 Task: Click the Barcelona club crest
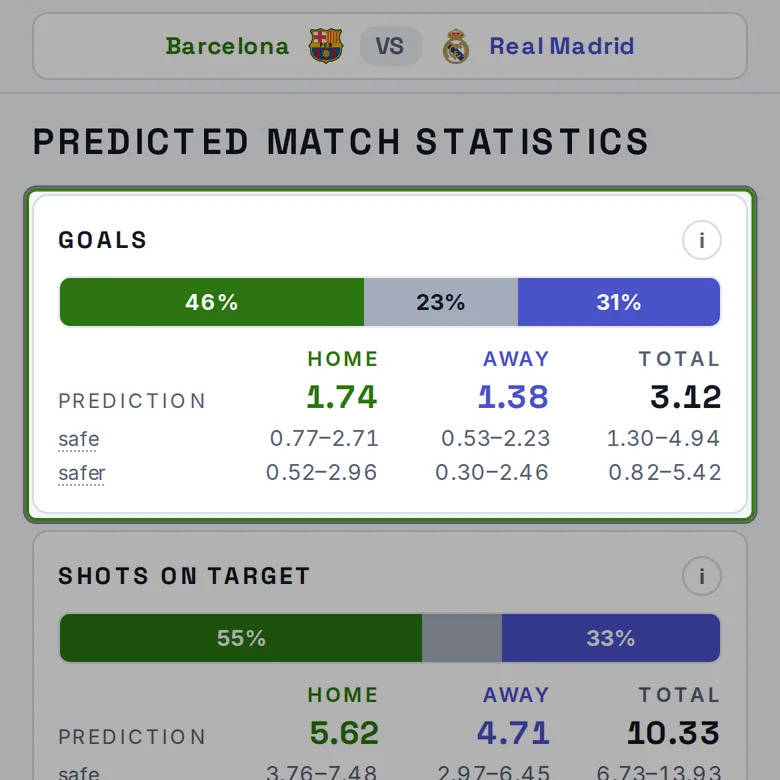click(326, 46)
